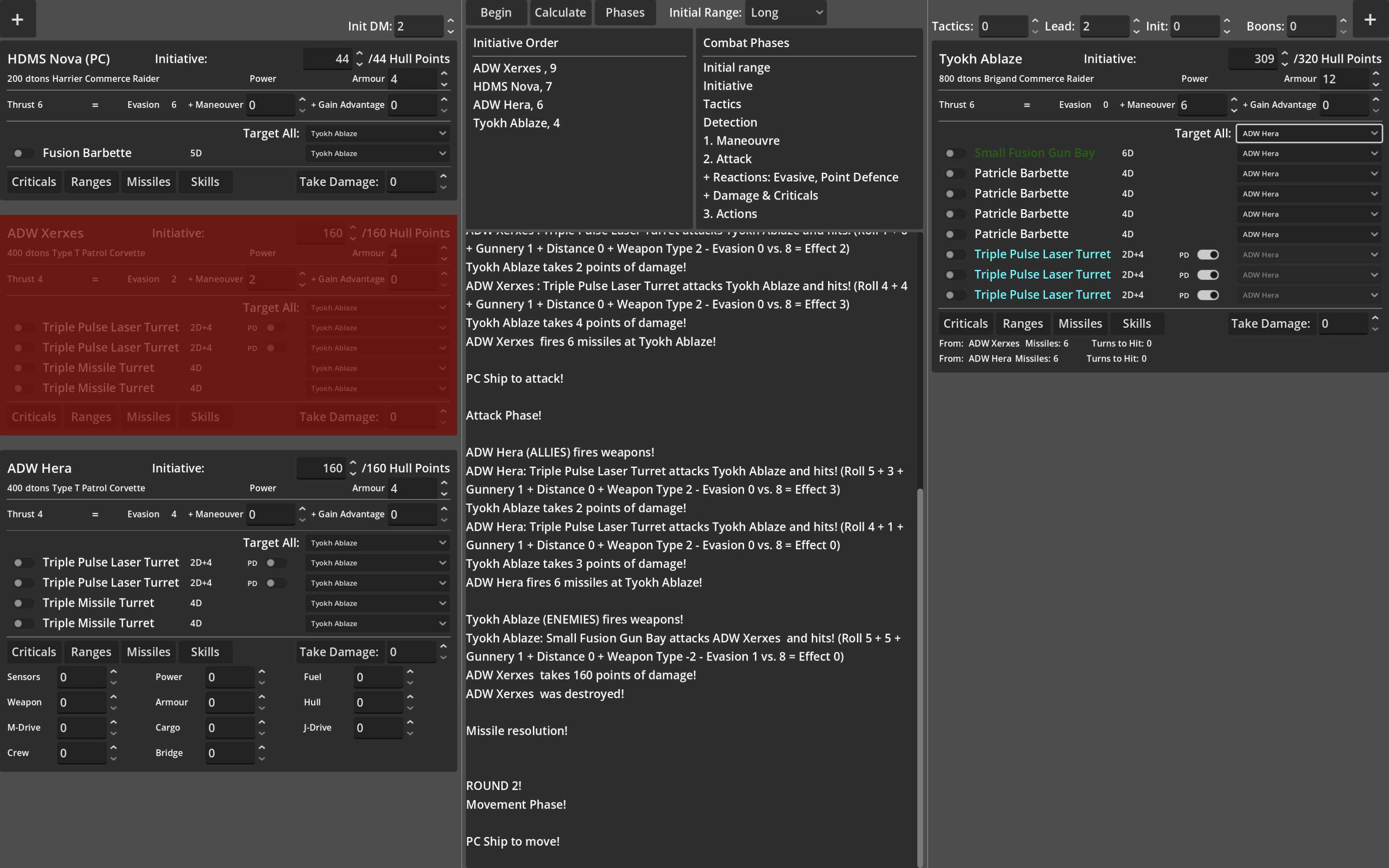Toggle Small Fusion Gun Bay fire switch
The width and height of the screenshot is (1389, 868).
click(955, 153)
